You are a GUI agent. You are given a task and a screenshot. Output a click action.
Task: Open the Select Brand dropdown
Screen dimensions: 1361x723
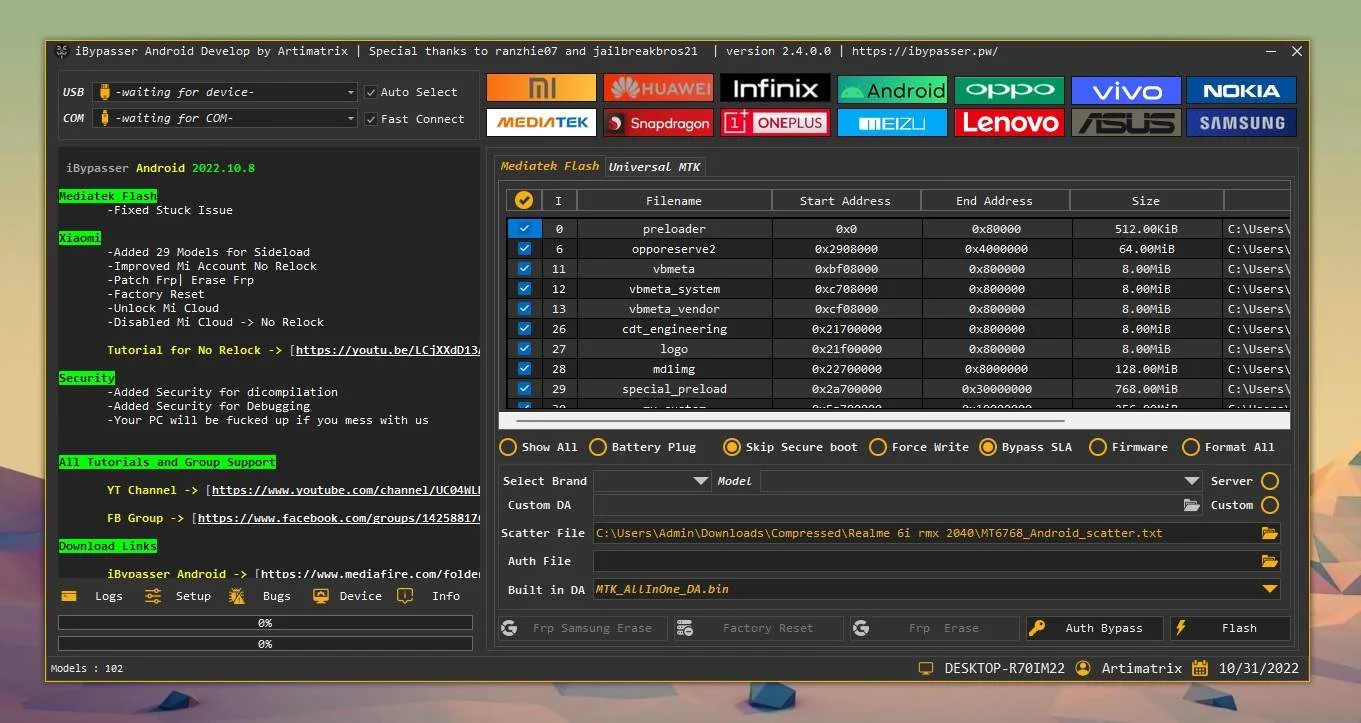(653, 481)
